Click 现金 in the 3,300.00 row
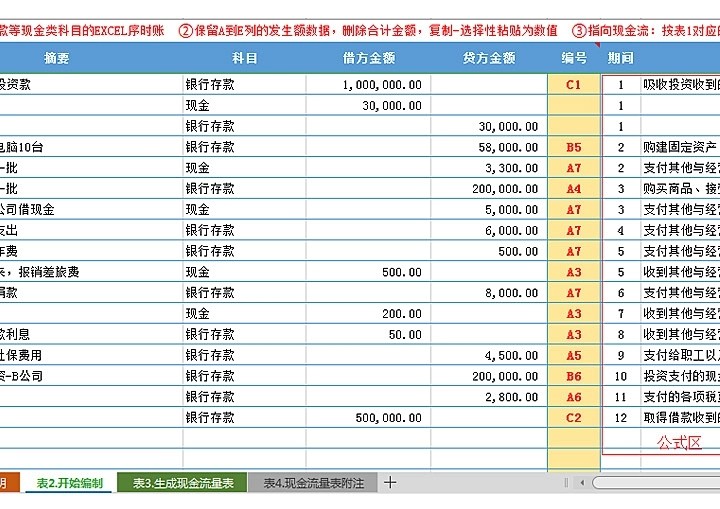Viewport: 720px width, 509px height. click(x=244, y=168)
